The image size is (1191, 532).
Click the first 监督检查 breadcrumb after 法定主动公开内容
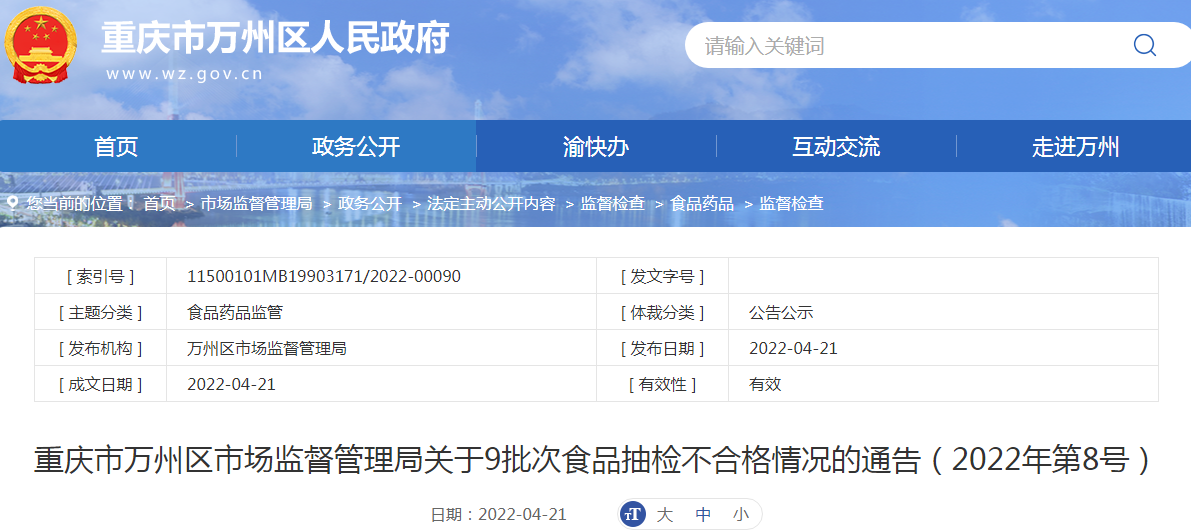pyautogui.click(x=612, y=204)
